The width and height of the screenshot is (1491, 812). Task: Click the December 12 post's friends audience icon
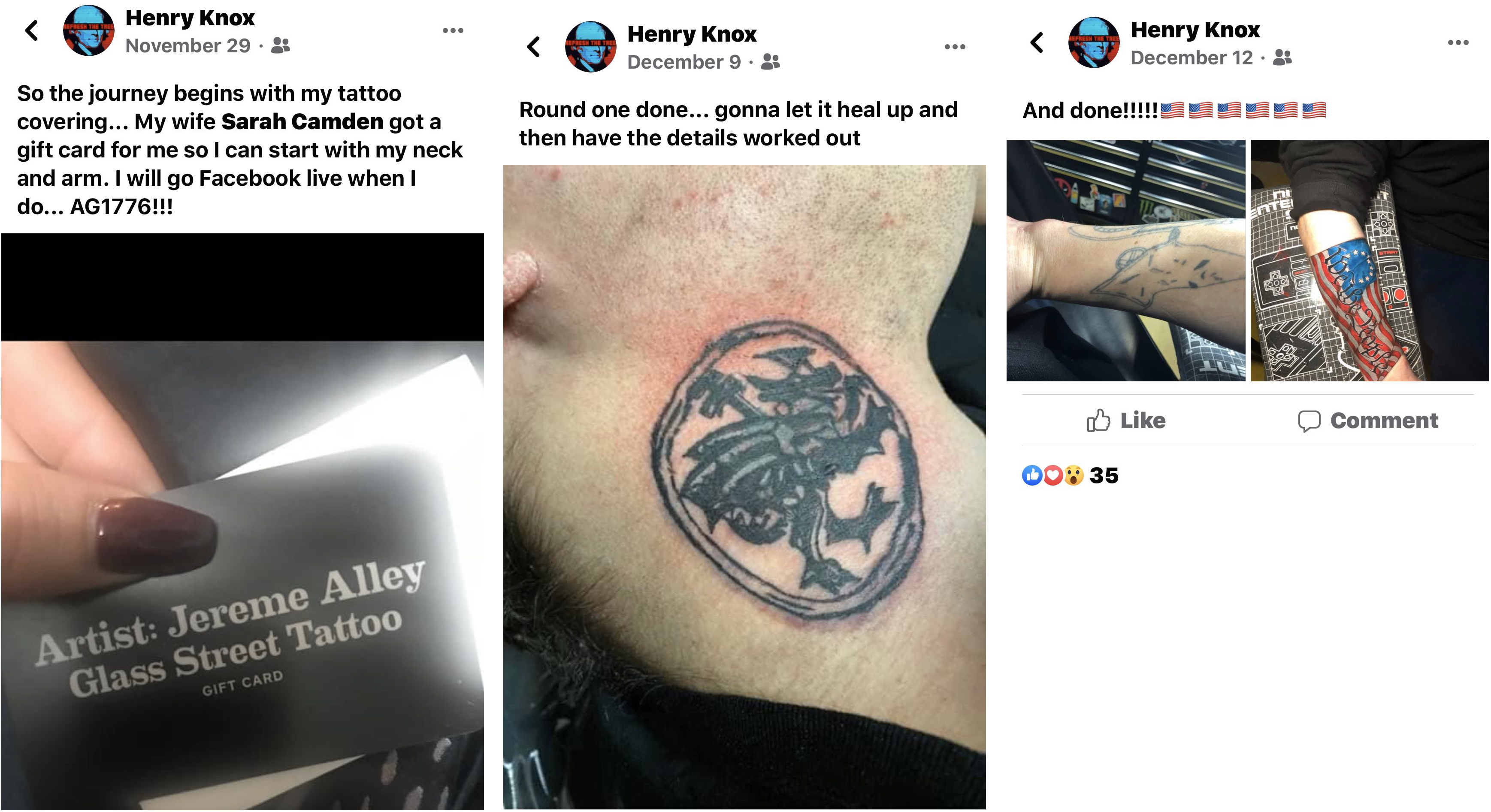click(1282, 57)
